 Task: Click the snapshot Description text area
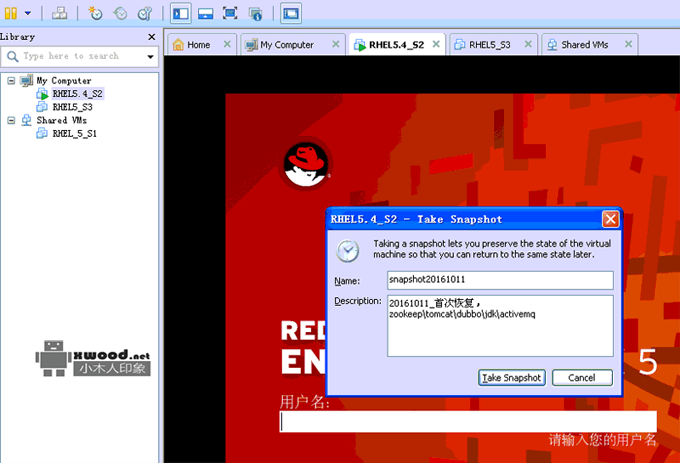[x=500, y=326]
